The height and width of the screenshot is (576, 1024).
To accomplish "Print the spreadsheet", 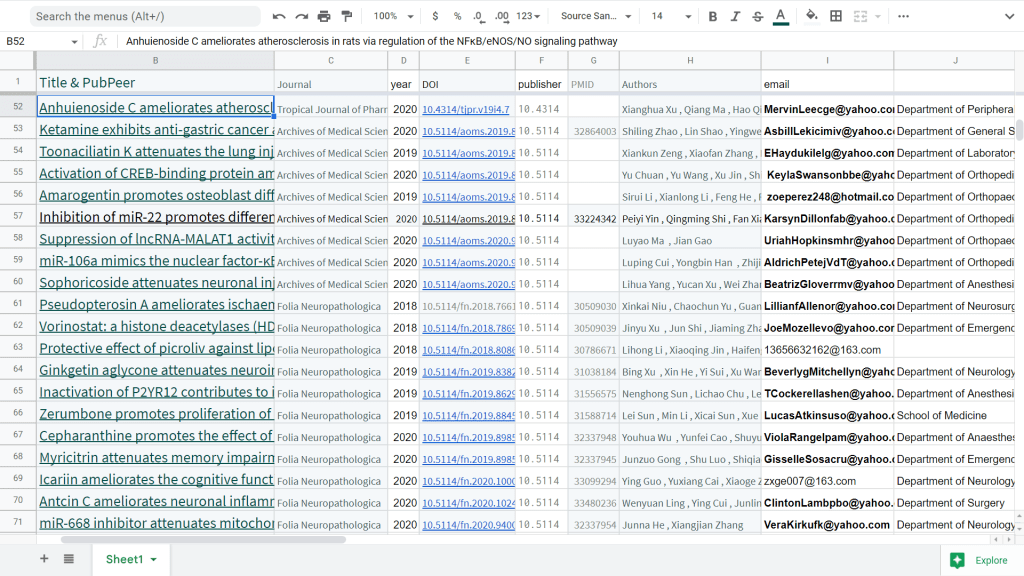I will coord(324,16).
